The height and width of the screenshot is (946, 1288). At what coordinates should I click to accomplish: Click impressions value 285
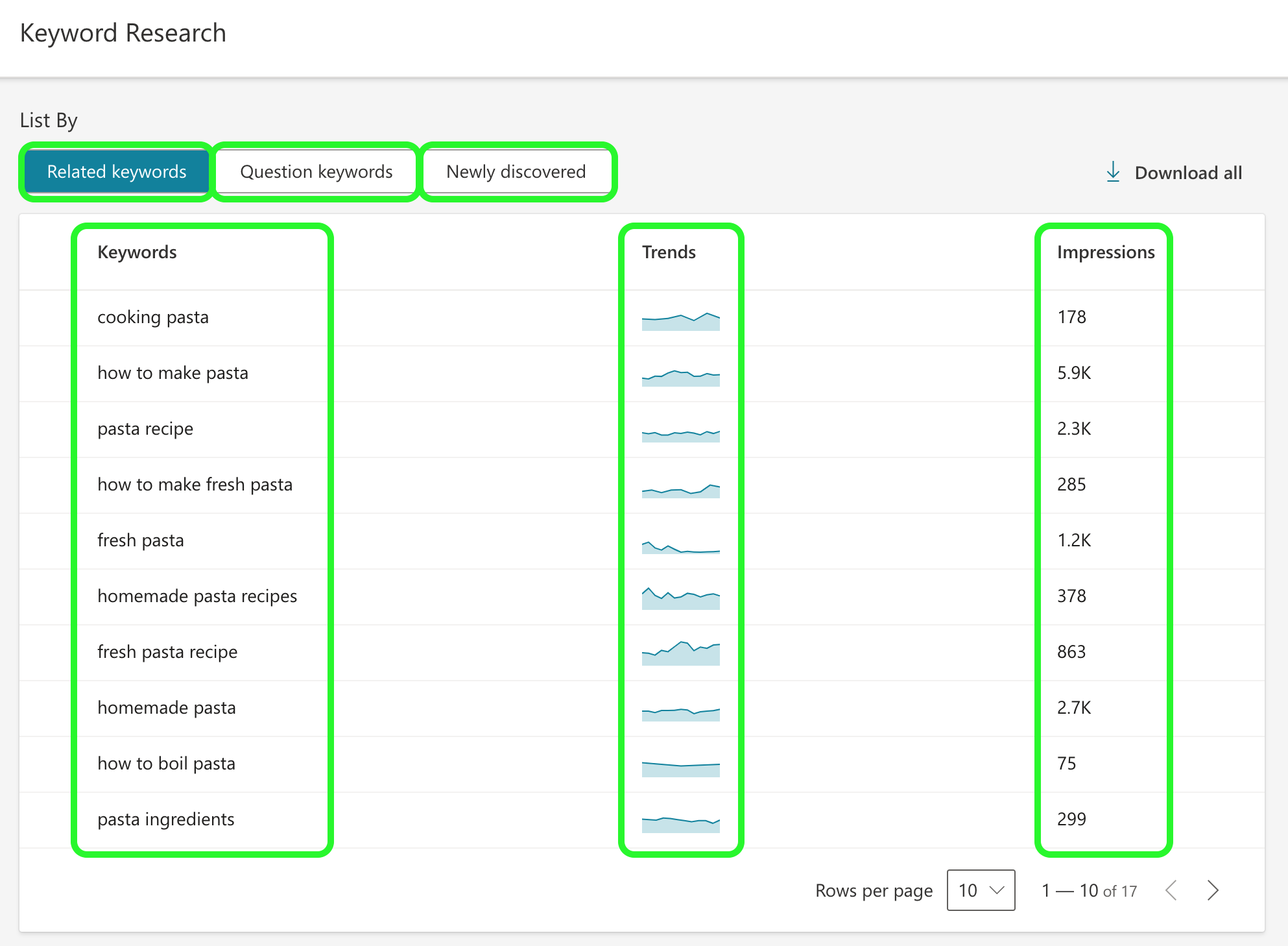coord(1071,485)
